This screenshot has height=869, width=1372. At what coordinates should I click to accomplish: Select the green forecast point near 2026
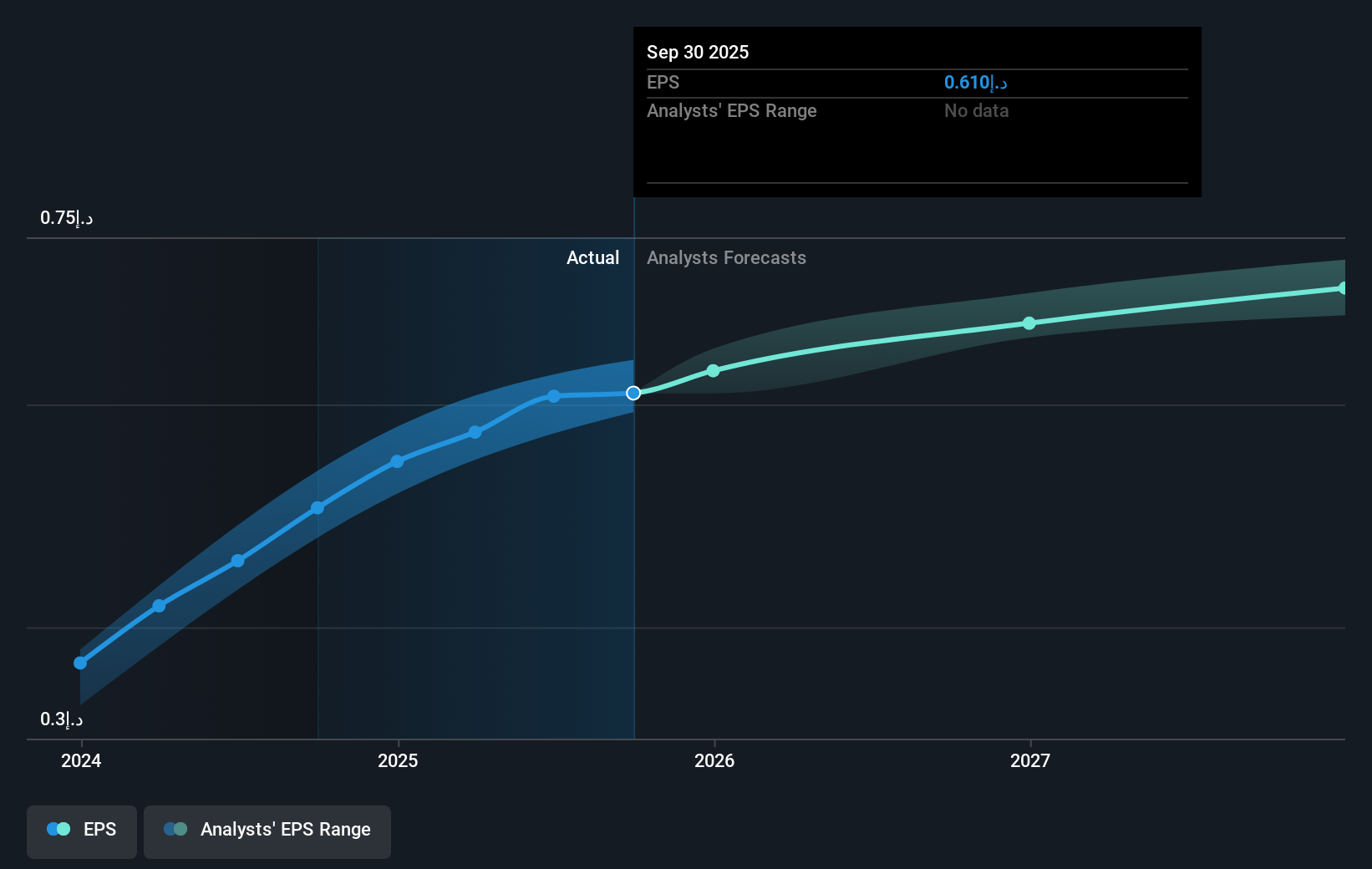[713, 371]
